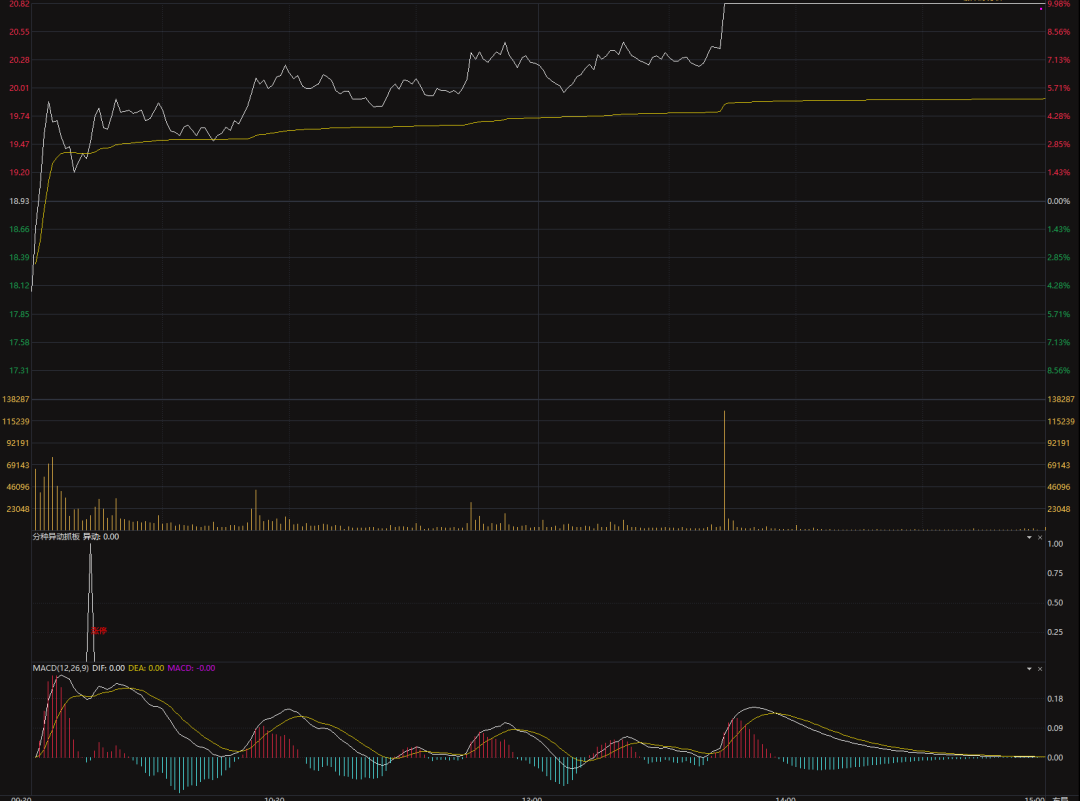The height and width of the screenshot is (801, 1080).
Task: Click the red 涨停 marker
Action: pyautogui.click(x=98, y=631)
